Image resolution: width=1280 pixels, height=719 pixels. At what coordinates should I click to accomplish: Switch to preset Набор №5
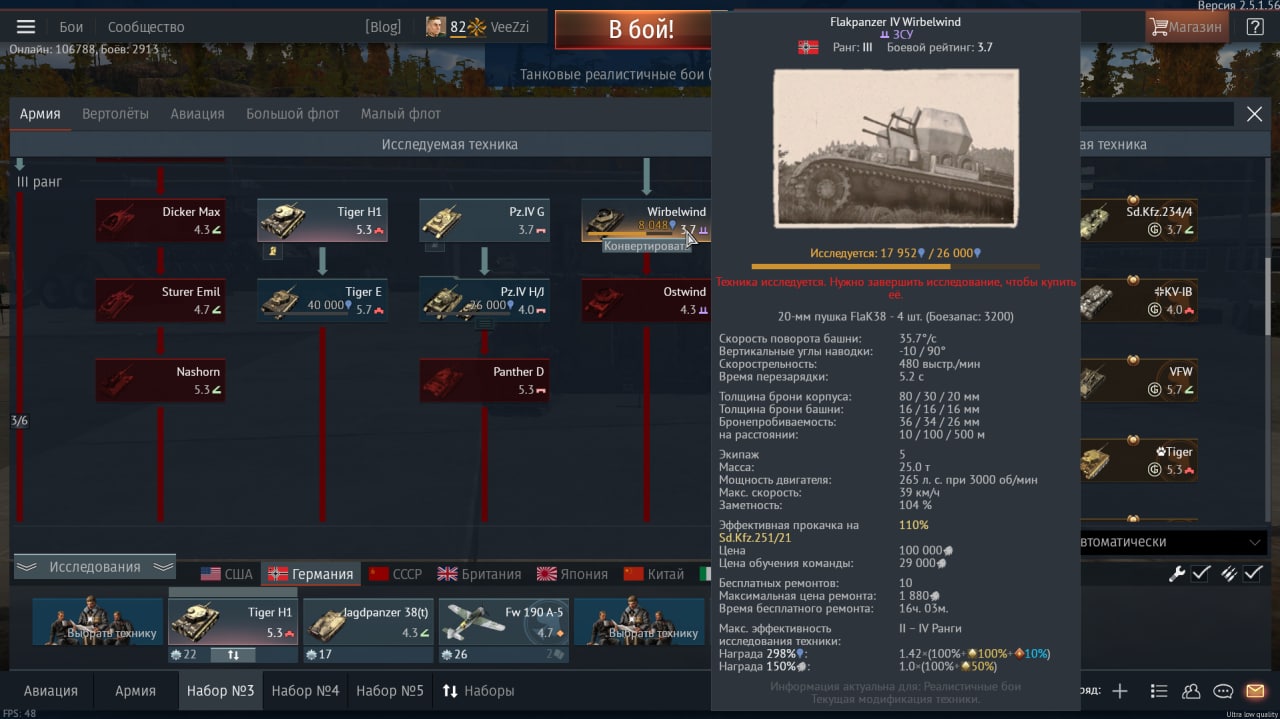pyautogui.click(x=390, y=691)
